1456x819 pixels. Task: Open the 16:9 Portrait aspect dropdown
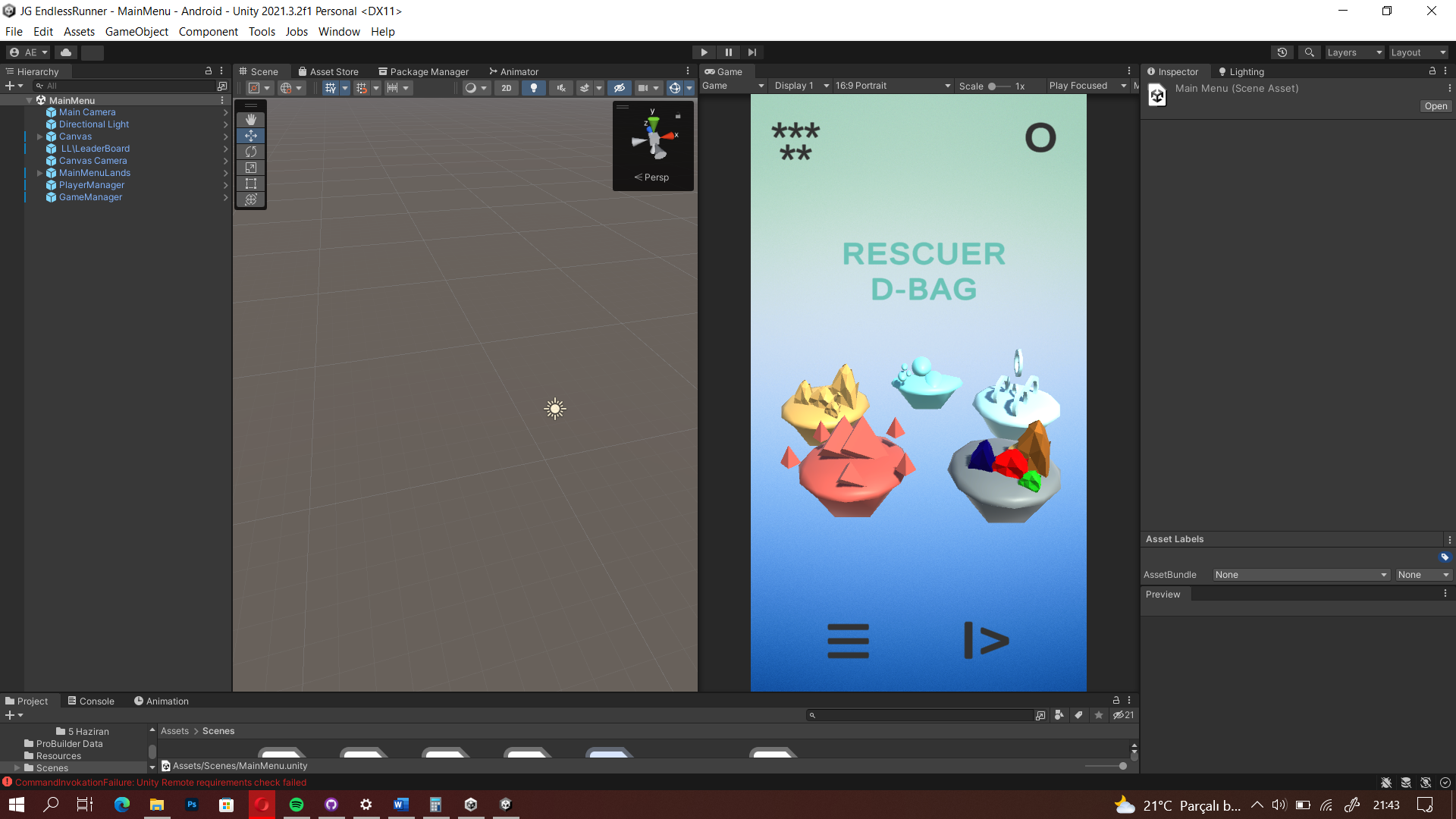click(893, 86)
